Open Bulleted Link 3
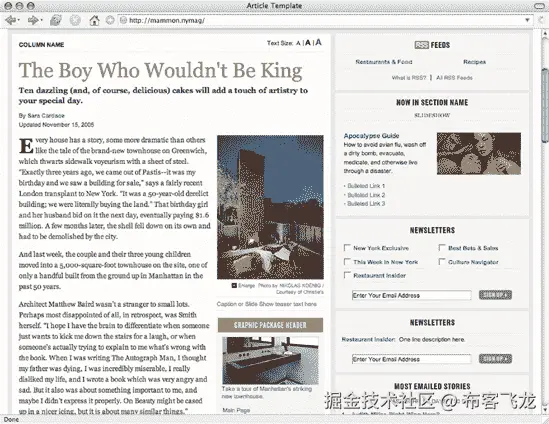This screenshot has width=549, height=424. click(x=366, y=204)
